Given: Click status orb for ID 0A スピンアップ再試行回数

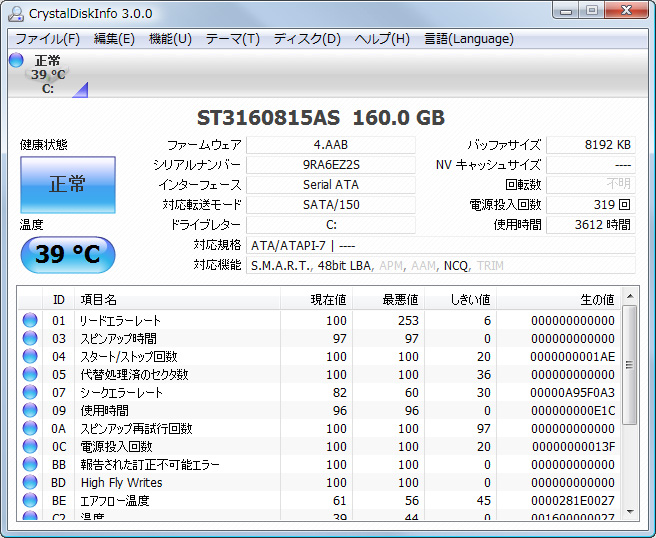Looking at the screenshot, I should 30,428.
